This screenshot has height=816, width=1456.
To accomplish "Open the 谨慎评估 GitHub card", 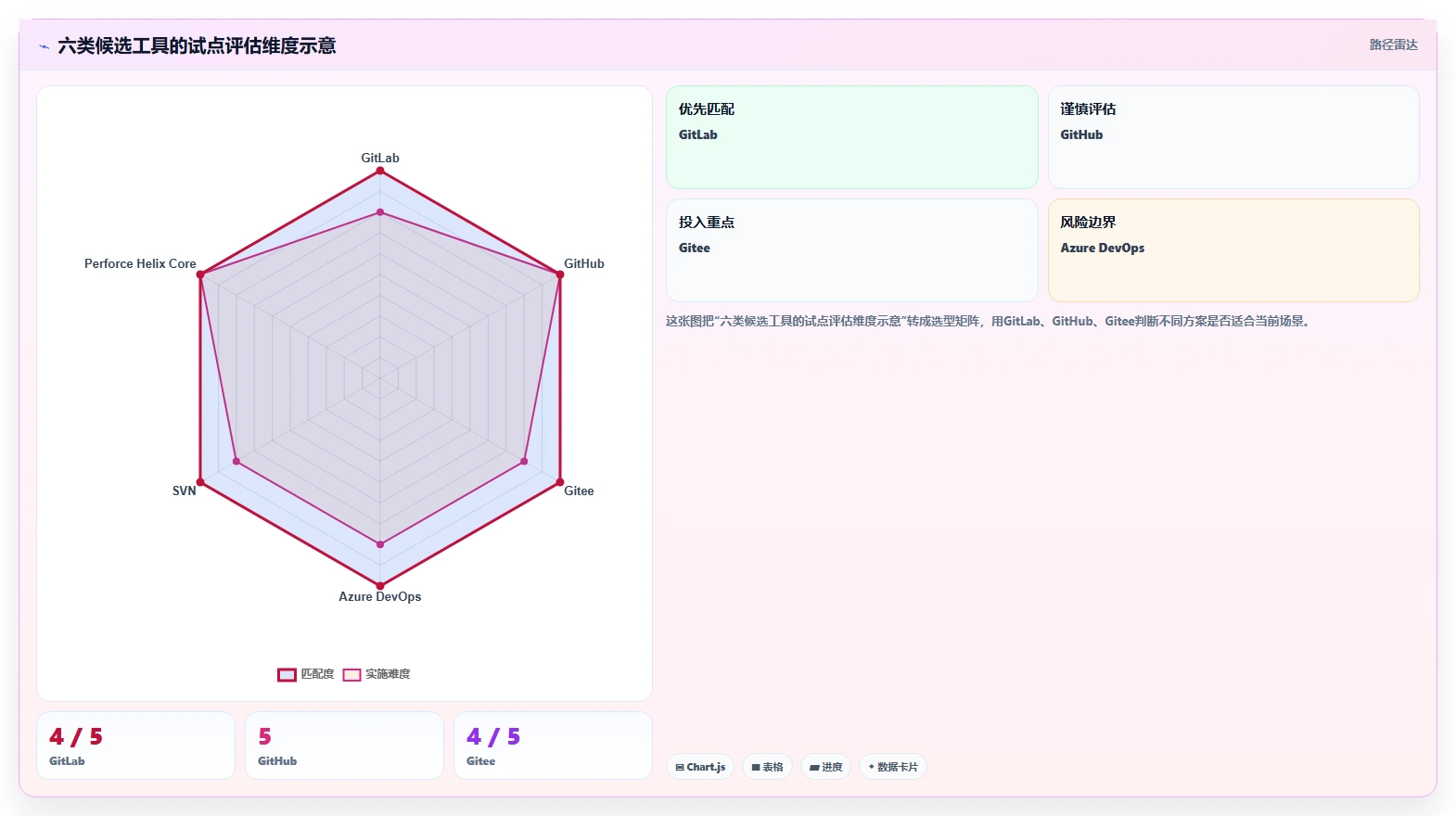I will coord(1233,137).
